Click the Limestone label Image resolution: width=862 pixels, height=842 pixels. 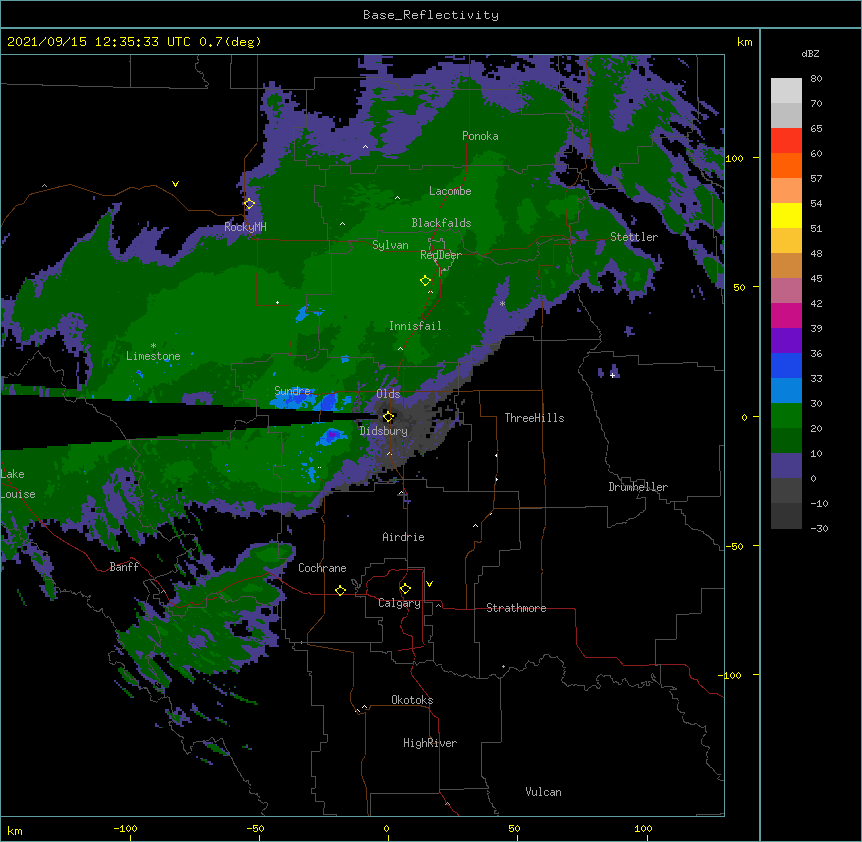[x=153, y=356]
